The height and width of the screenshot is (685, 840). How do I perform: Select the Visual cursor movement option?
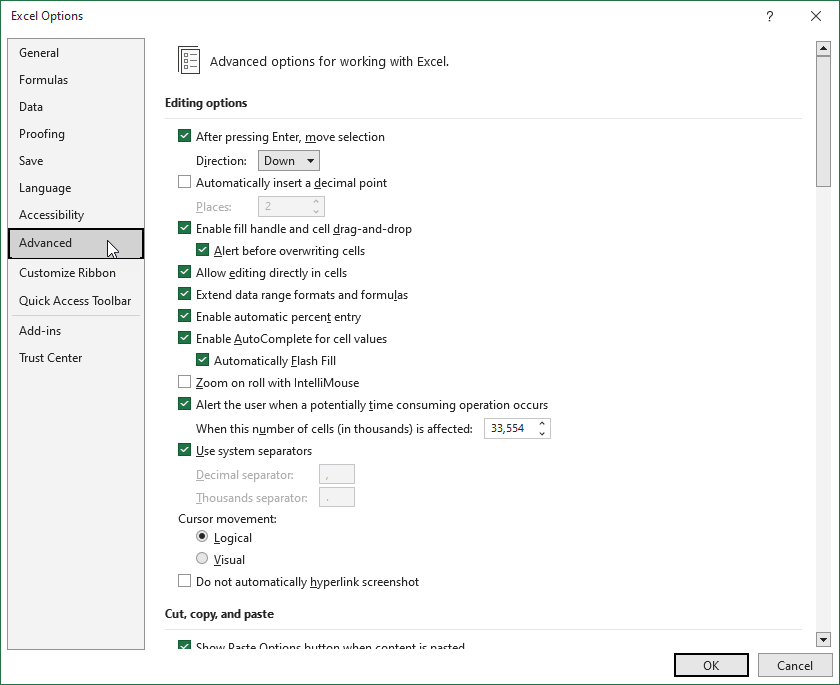[x=202, y=559]
